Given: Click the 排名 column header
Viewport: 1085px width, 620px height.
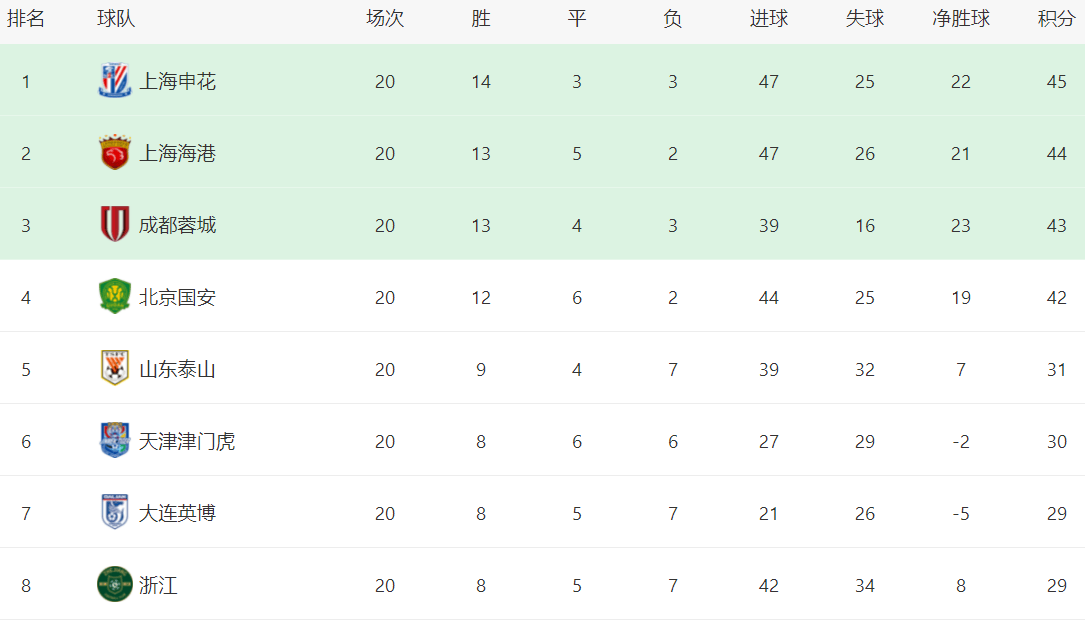Looking at the screenshot, I should [26, 19].
